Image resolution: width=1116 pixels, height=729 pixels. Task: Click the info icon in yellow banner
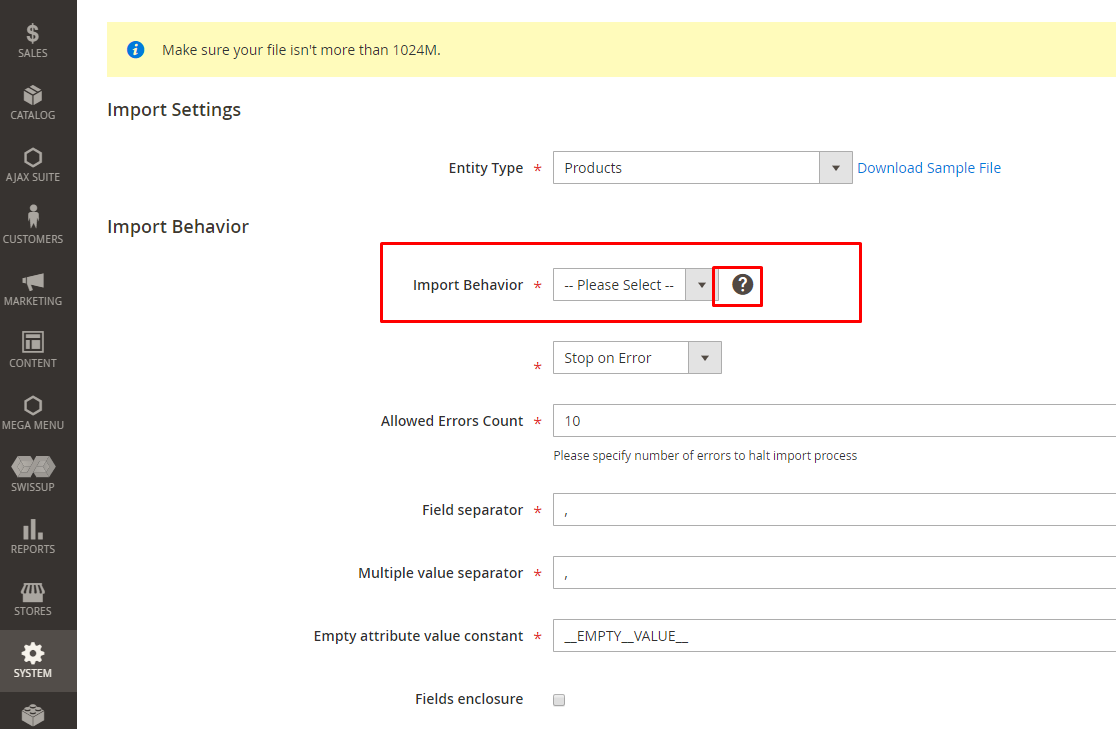(135, 49)
